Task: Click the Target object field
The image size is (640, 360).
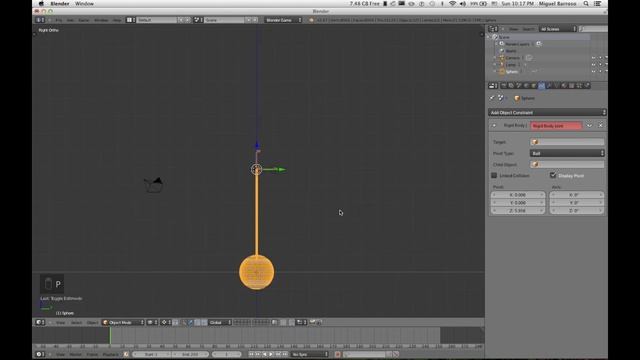Action: click(x=567, y=142)
